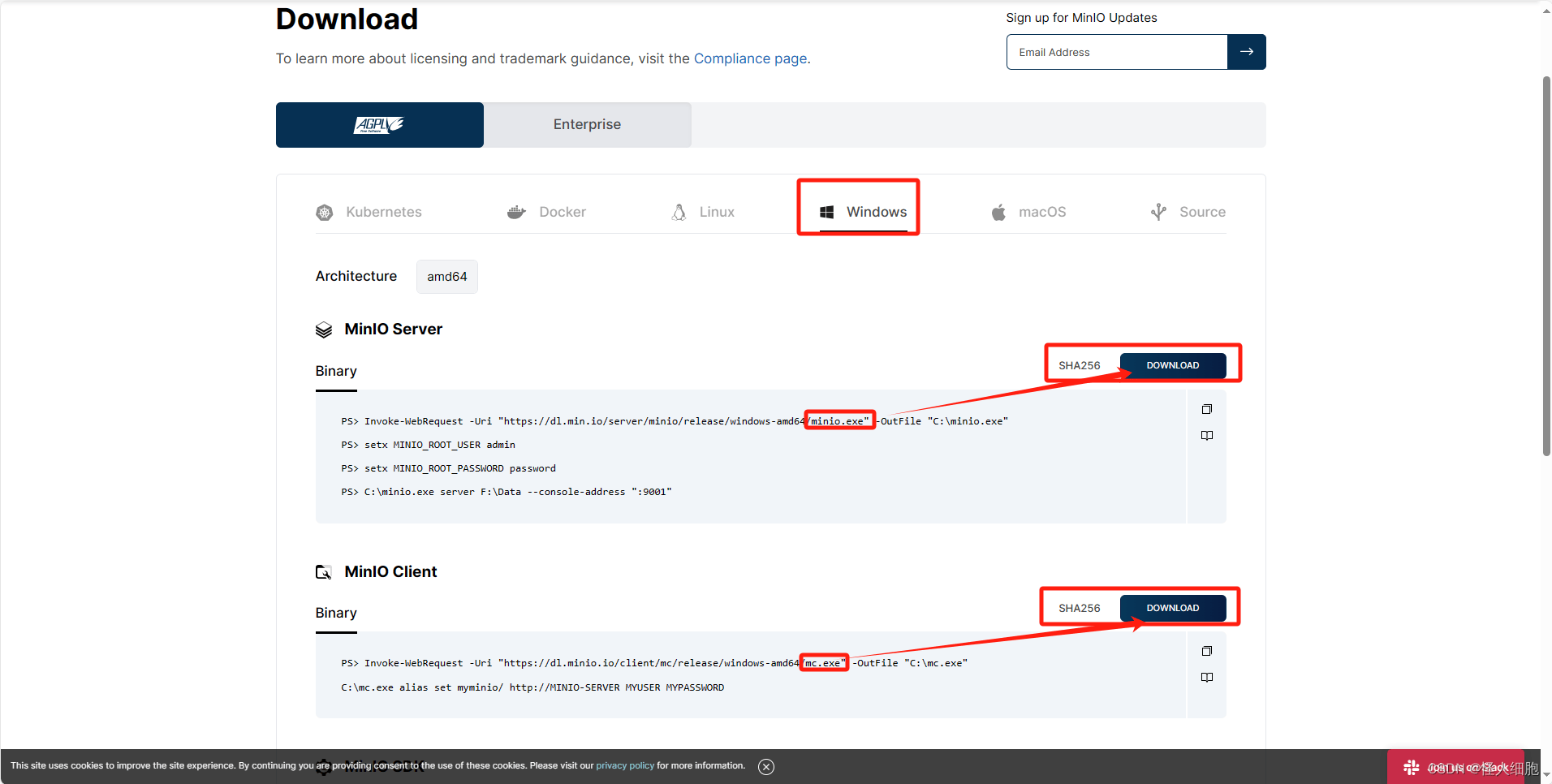The image size is (1552, 784).
Task: Open the Kubernetes platform tab
Action: coord(369,212)
